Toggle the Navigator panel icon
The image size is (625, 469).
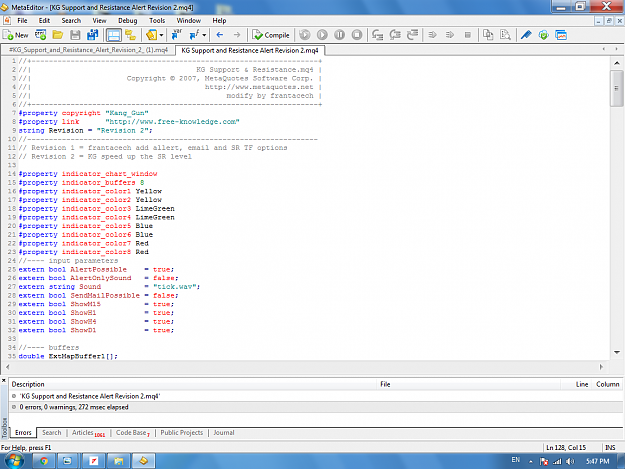point(131,35)
